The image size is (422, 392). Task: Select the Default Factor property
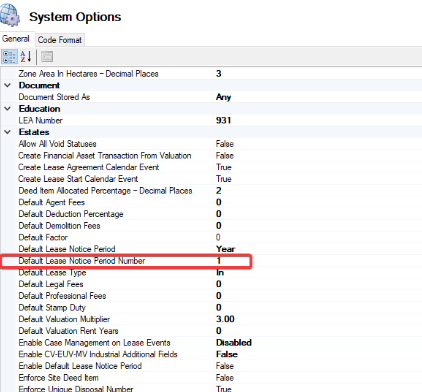(43, 237)
